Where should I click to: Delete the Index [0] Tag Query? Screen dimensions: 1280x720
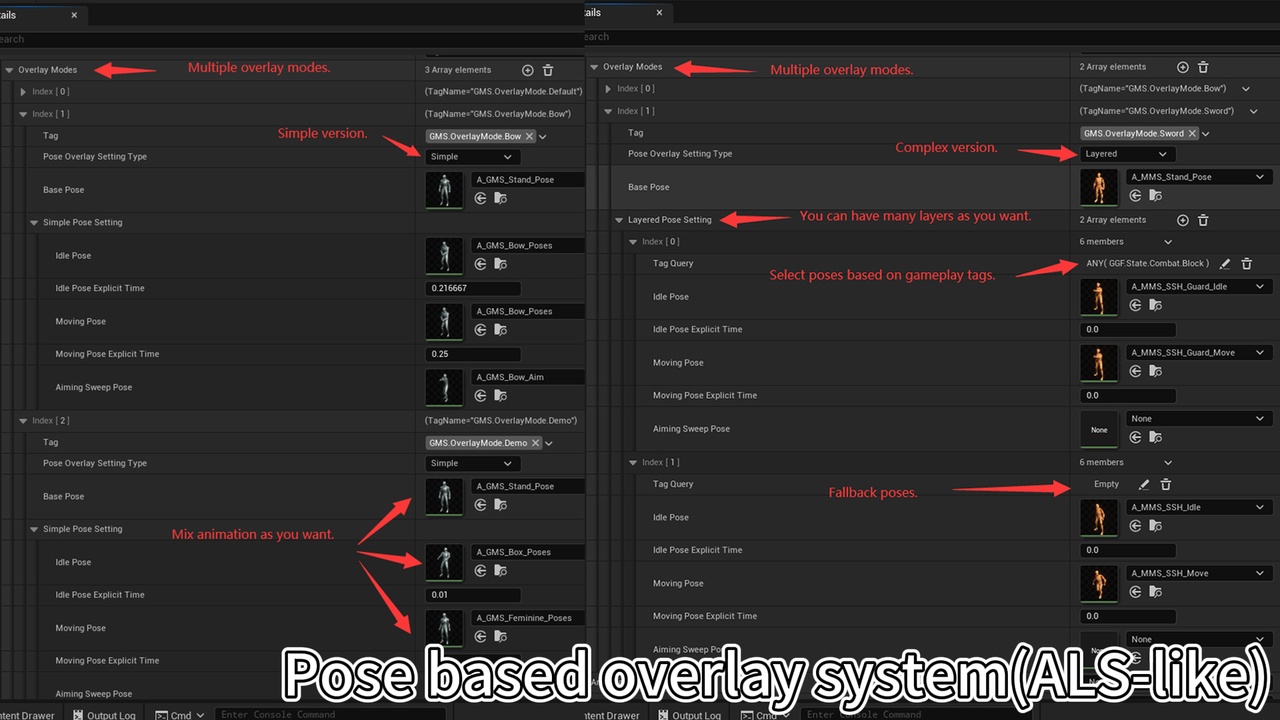point(1246,263)
